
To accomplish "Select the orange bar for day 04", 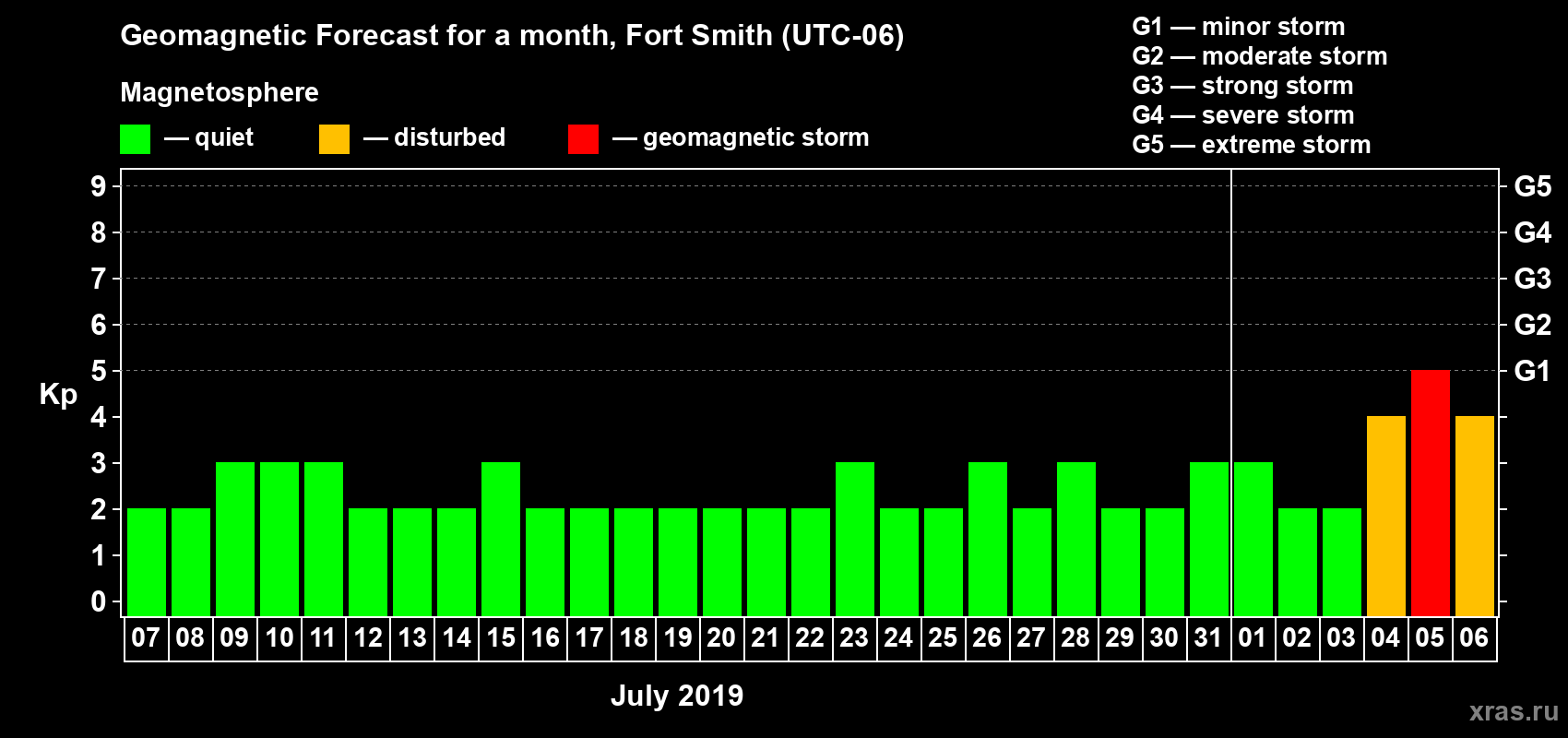I will (x=1385, y=517).
